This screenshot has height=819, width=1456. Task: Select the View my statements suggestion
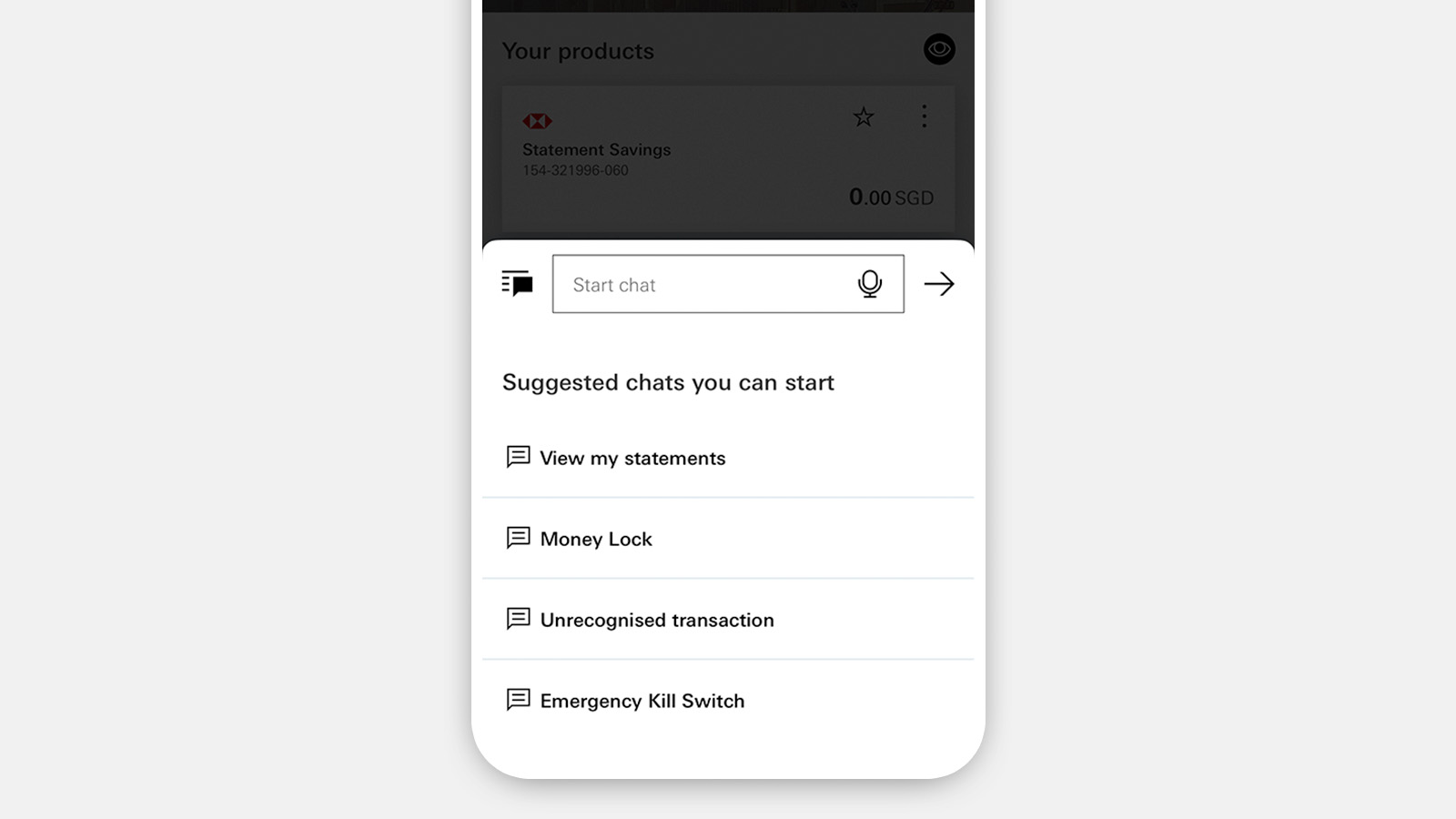tap(728, 458)
